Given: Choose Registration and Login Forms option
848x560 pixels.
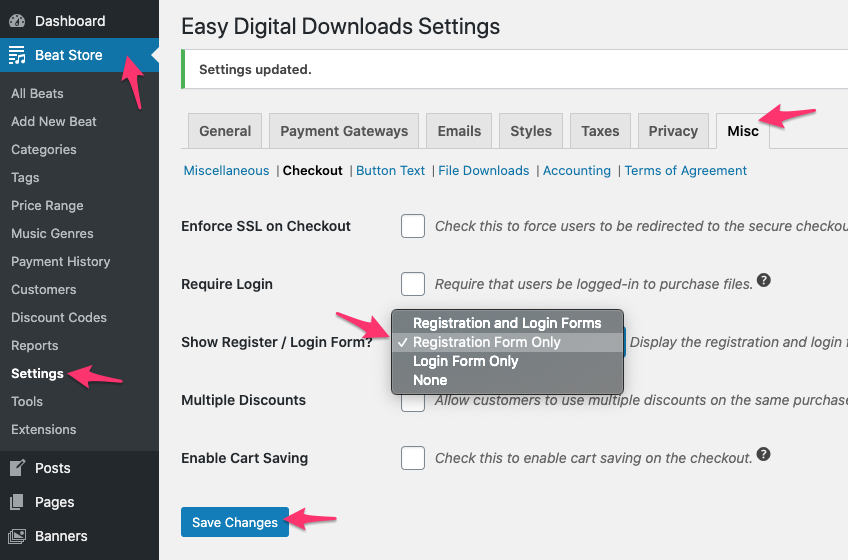Looking at the screenshot, I should [x=507, y=323].
